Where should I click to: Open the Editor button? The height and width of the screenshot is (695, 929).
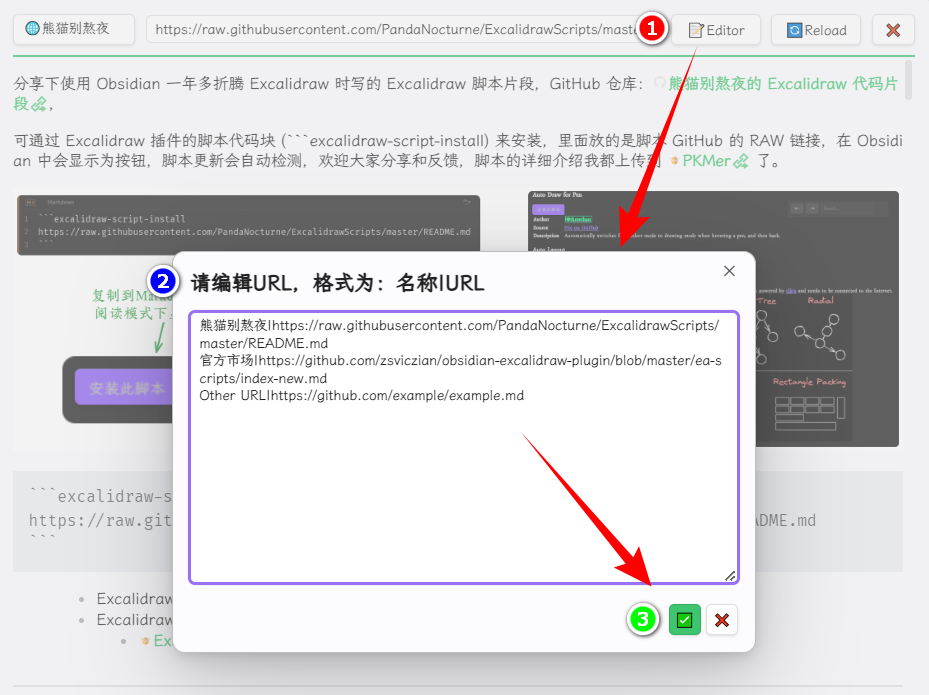(716, 30)
